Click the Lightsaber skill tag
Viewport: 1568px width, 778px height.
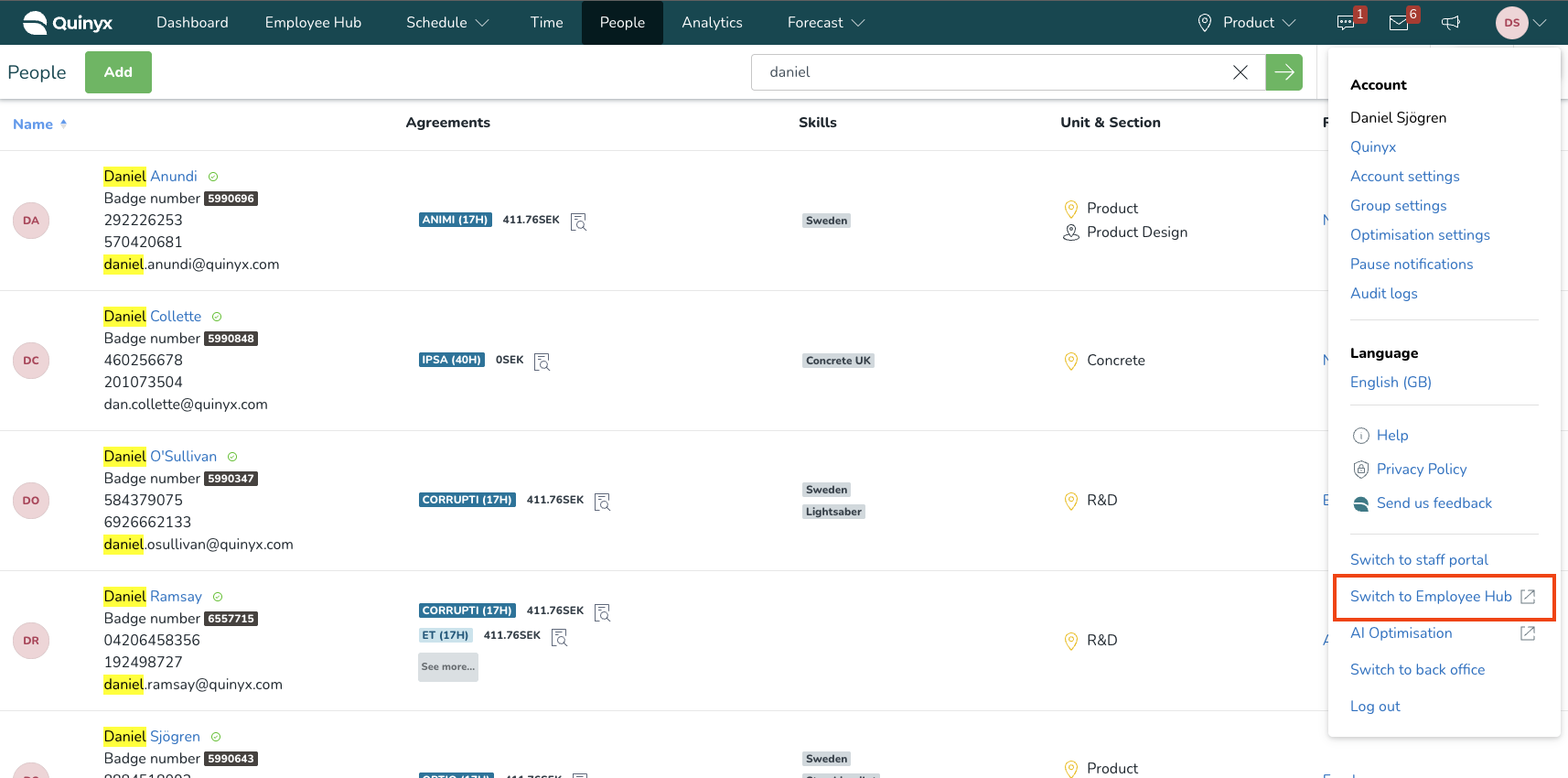click(833, 513)
